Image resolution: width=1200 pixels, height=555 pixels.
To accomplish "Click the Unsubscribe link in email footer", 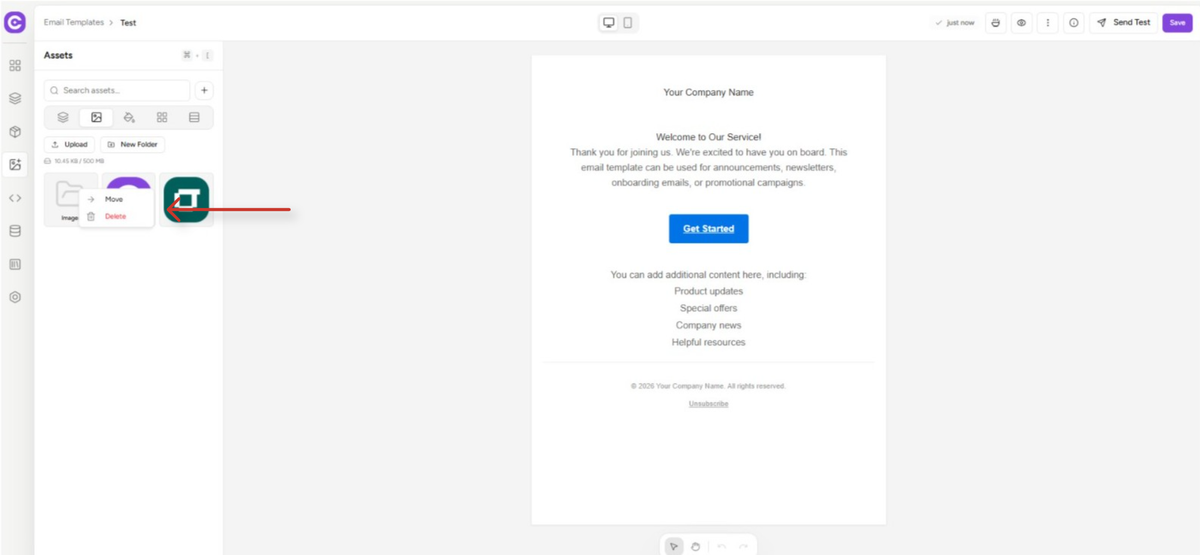I will pos(708,404).
